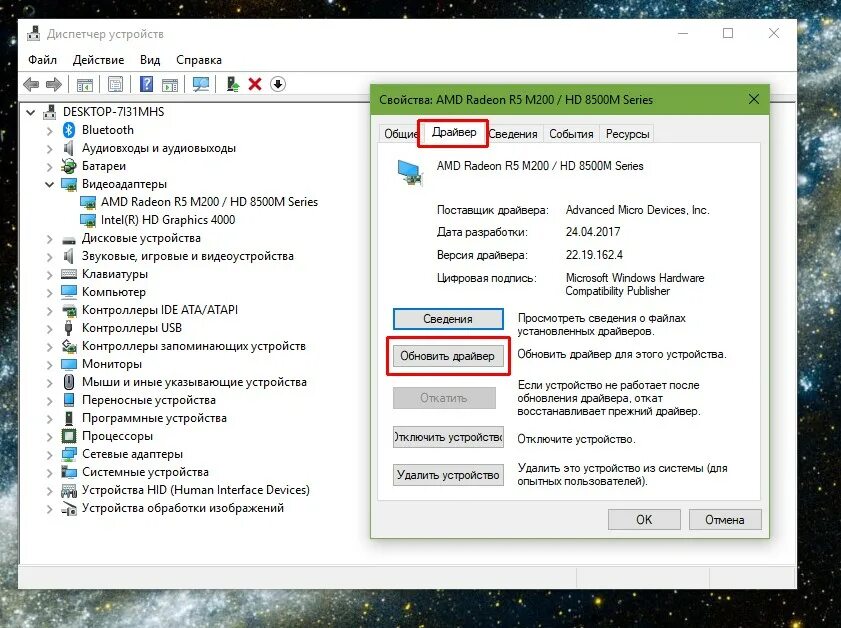Click Advanced Micro Devices, Inc. provider text
The width and height of the screenshot is (841, 628).
click(637, 210)
